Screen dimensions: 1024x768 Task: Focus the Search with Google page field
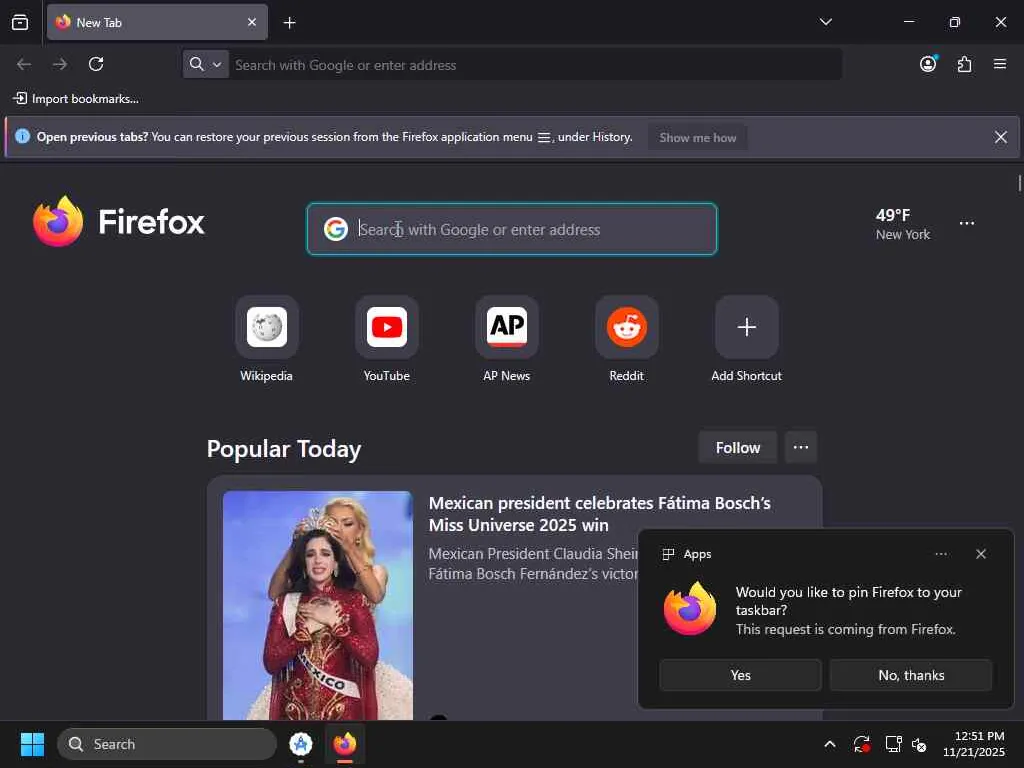pyautogui.click(x=512, y=229)
